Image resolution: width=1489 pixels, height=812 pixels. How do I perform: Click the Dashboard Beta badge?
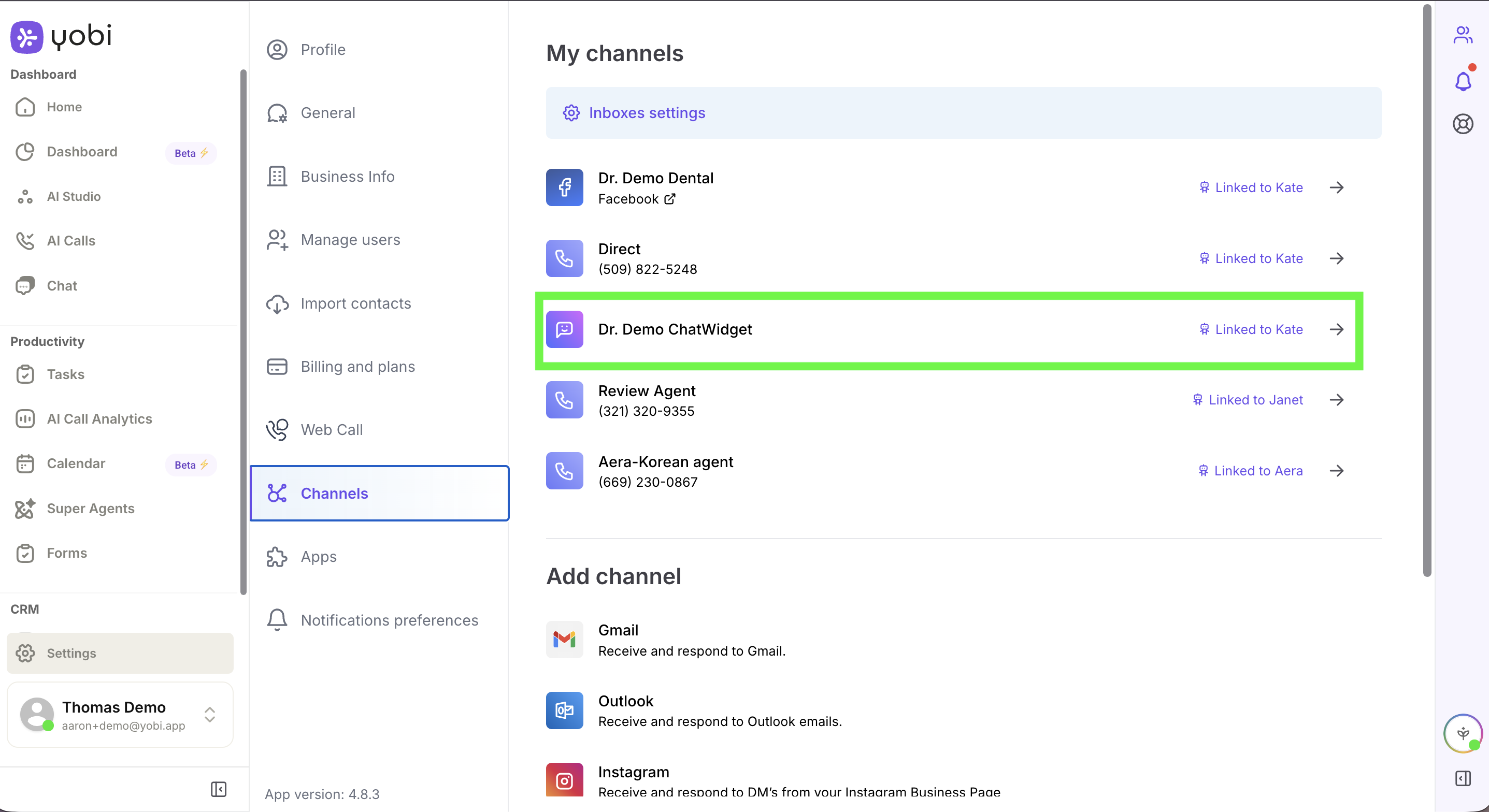pyautogui.click(x=191, y=153)
